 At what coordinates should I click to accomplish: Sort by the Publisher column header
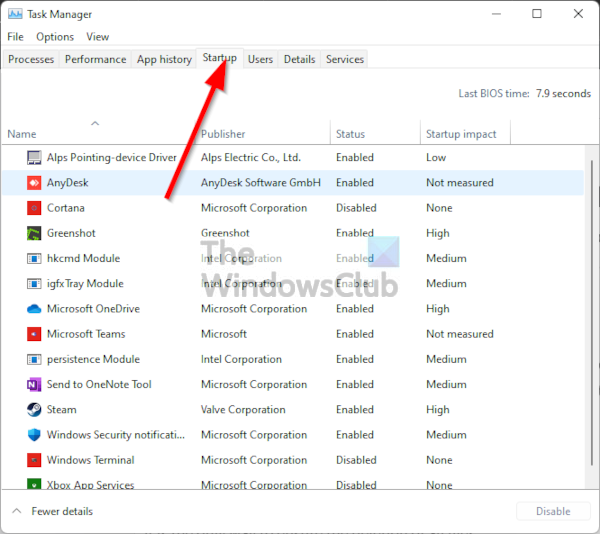[x=223, y=134]
